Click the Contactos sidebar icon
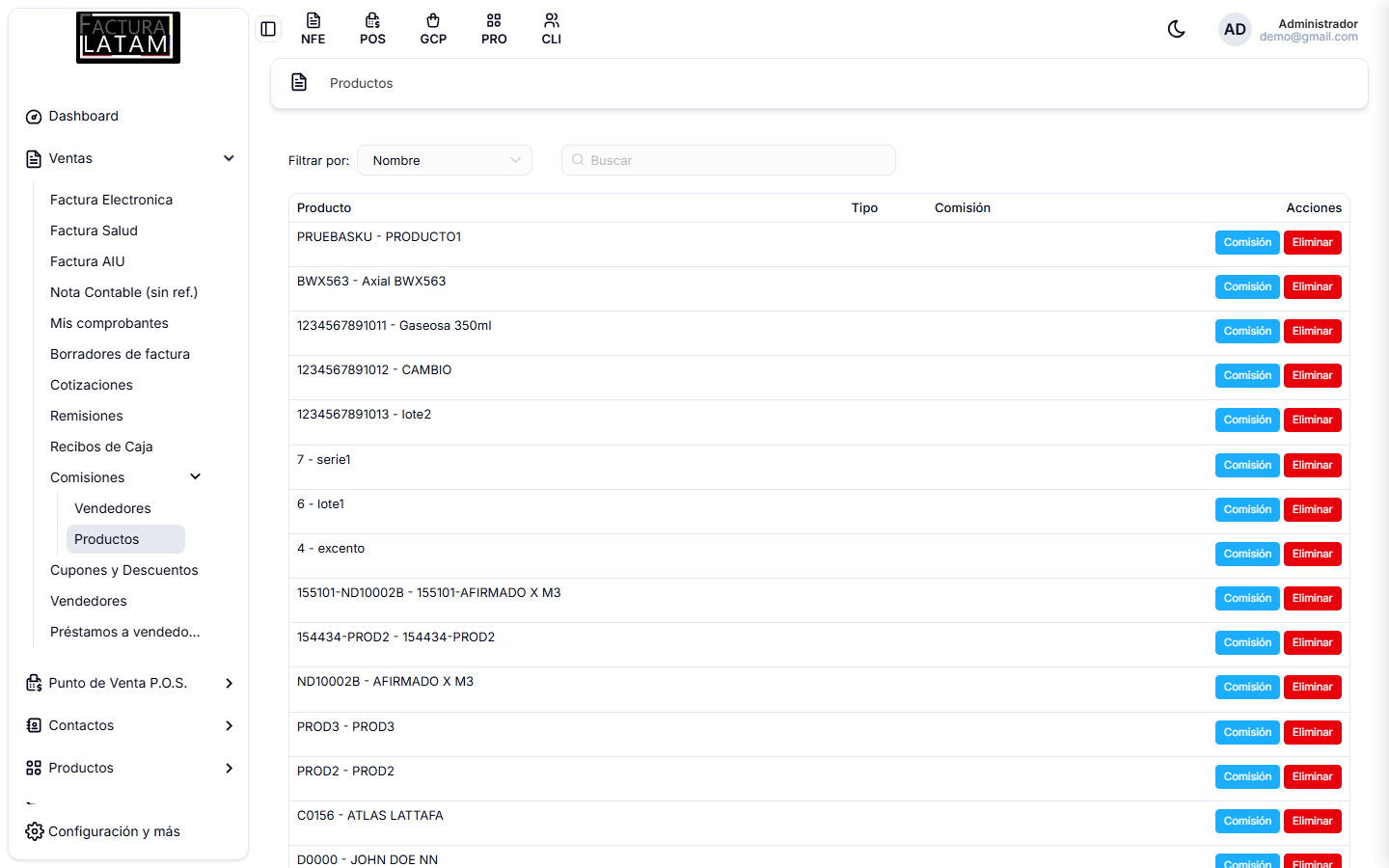 click(x=34, y=725)
